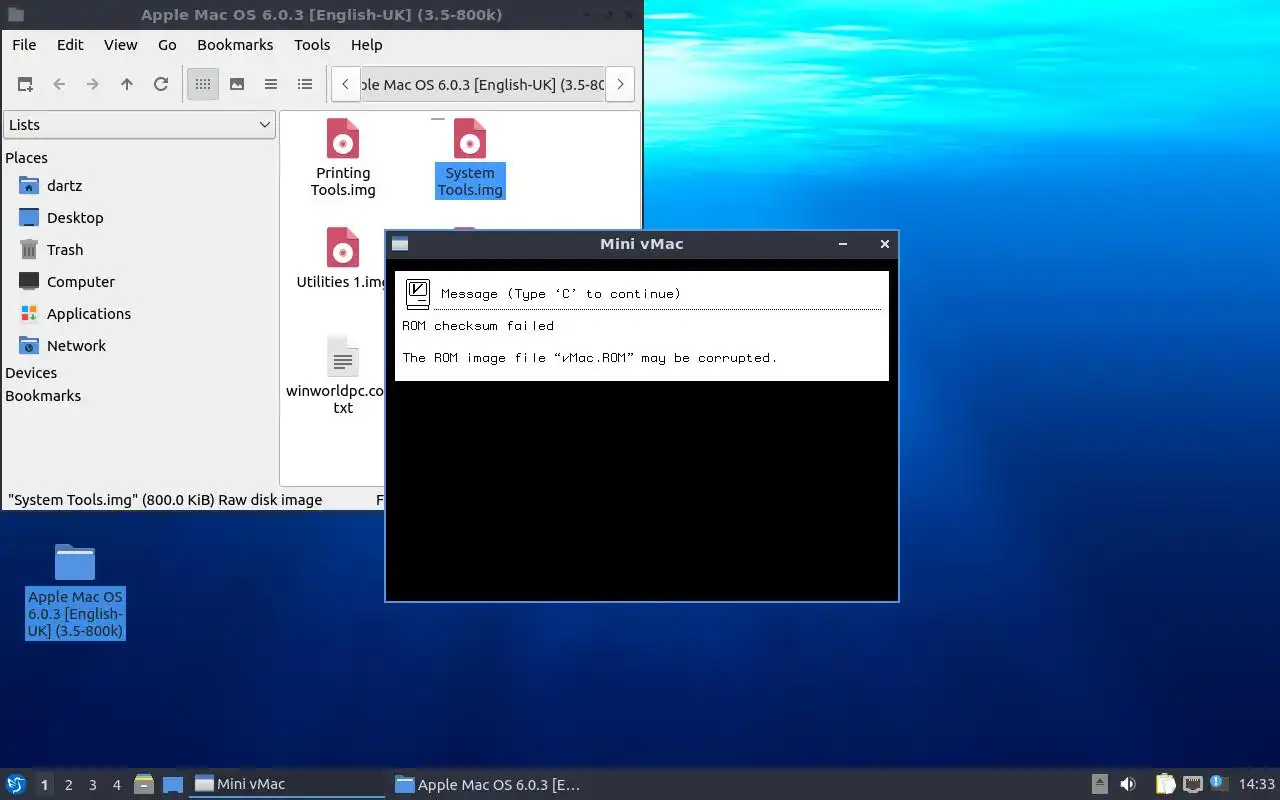Click the 14:33 clock

click(x=1257, y=785)
